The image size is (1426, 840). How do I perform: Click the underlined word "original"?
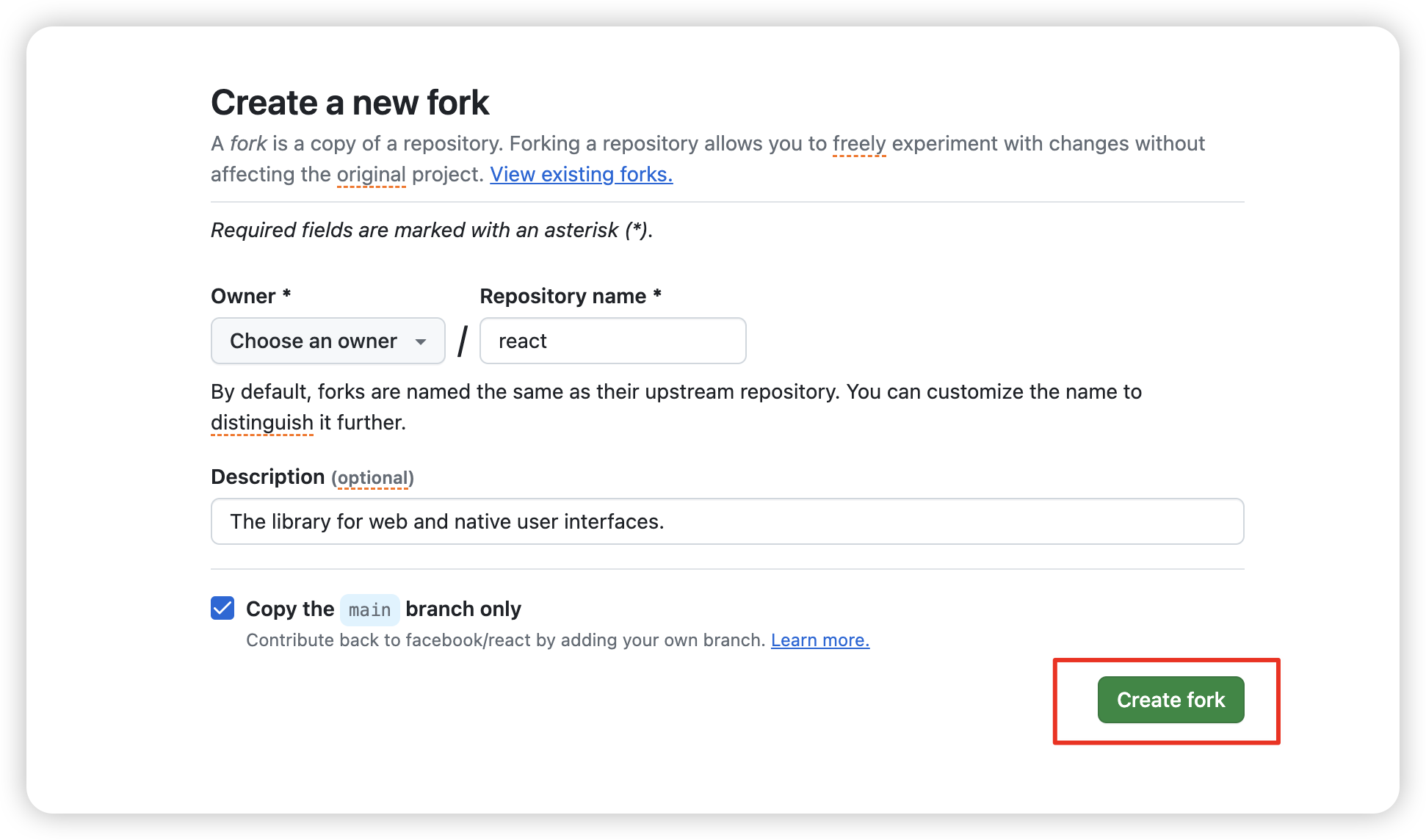[x=371, y=174]
